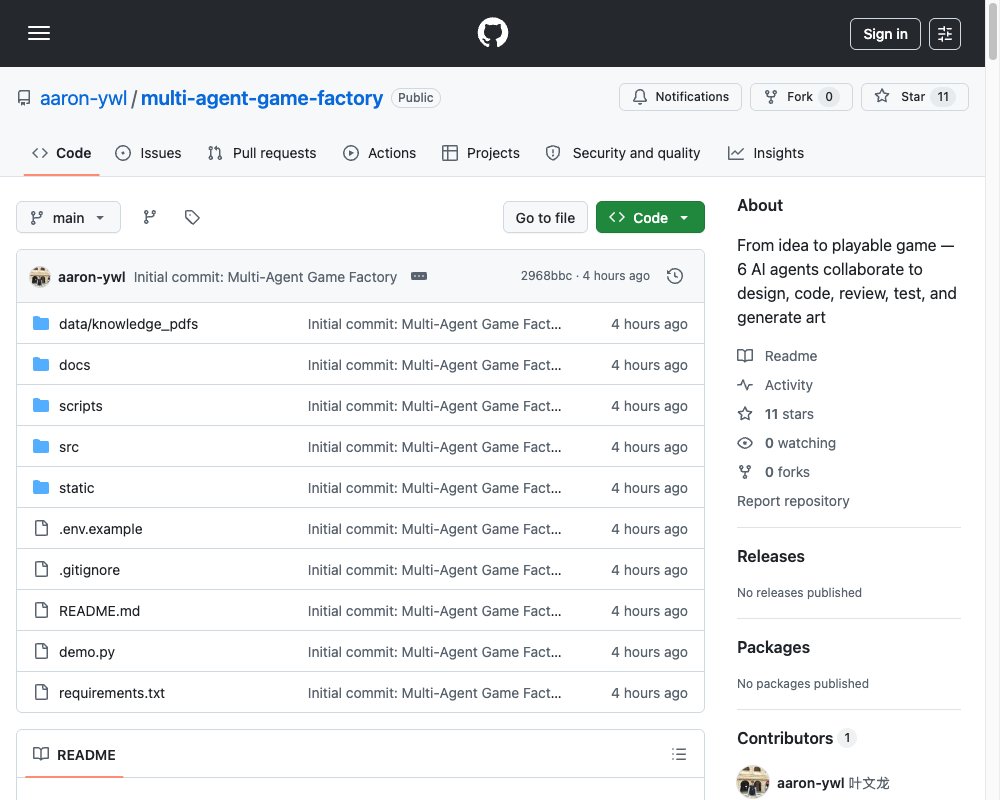Switch to the Issues tab
Image resolution: width=1000 pixels, height=800 pixels.
tap(148, 153)
